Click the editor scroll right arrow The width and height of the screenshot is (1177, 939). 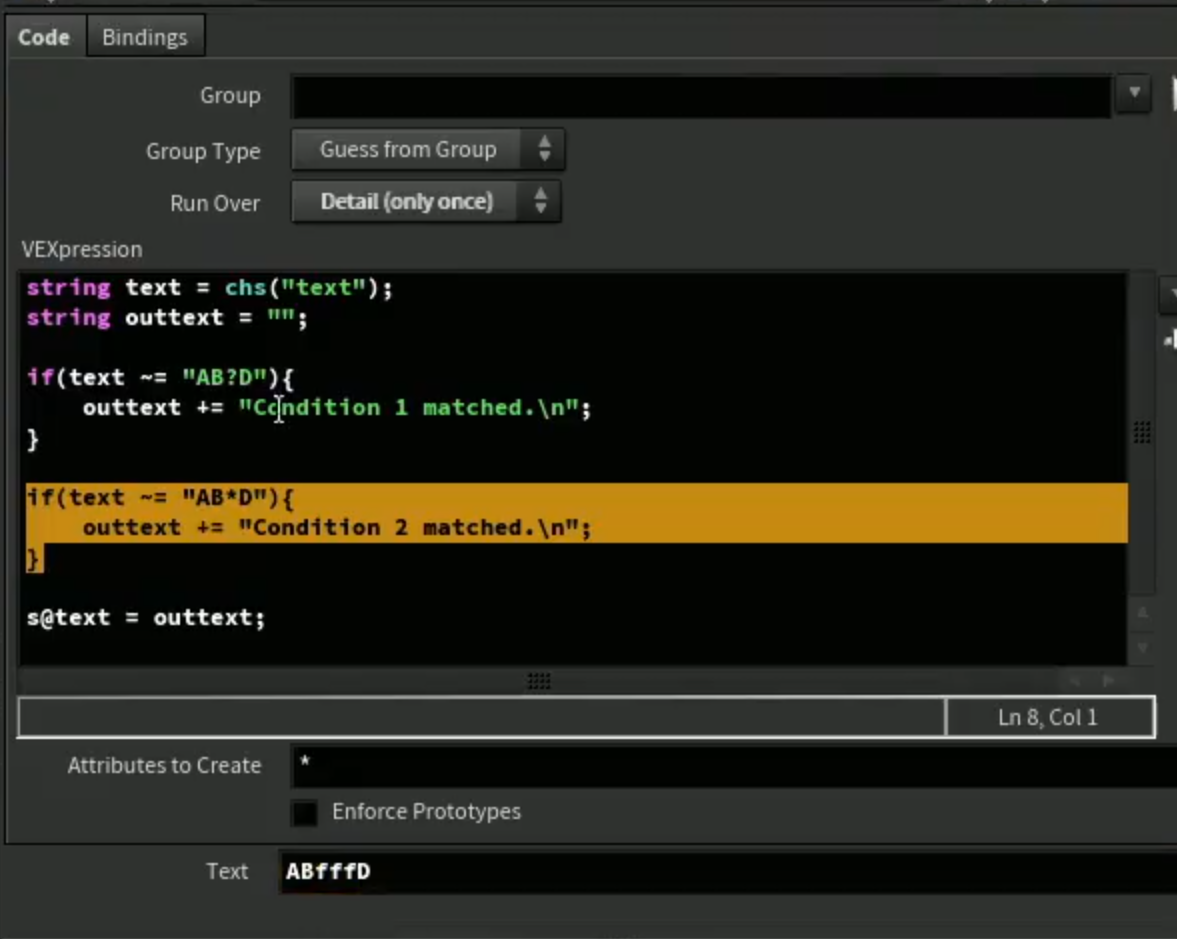(1108, 681)
